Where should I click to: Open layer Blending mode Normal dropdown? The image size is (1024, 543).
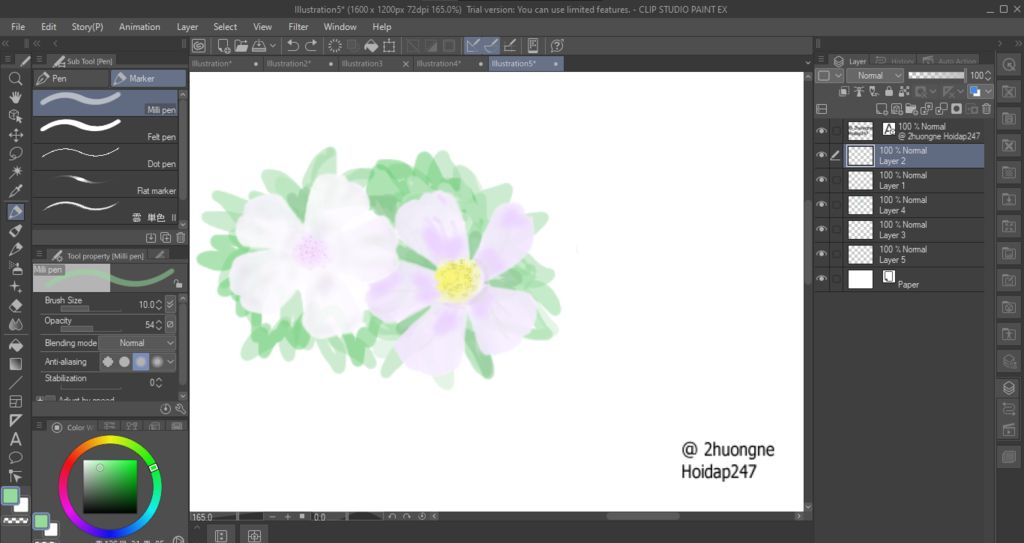tap(875, 76)
